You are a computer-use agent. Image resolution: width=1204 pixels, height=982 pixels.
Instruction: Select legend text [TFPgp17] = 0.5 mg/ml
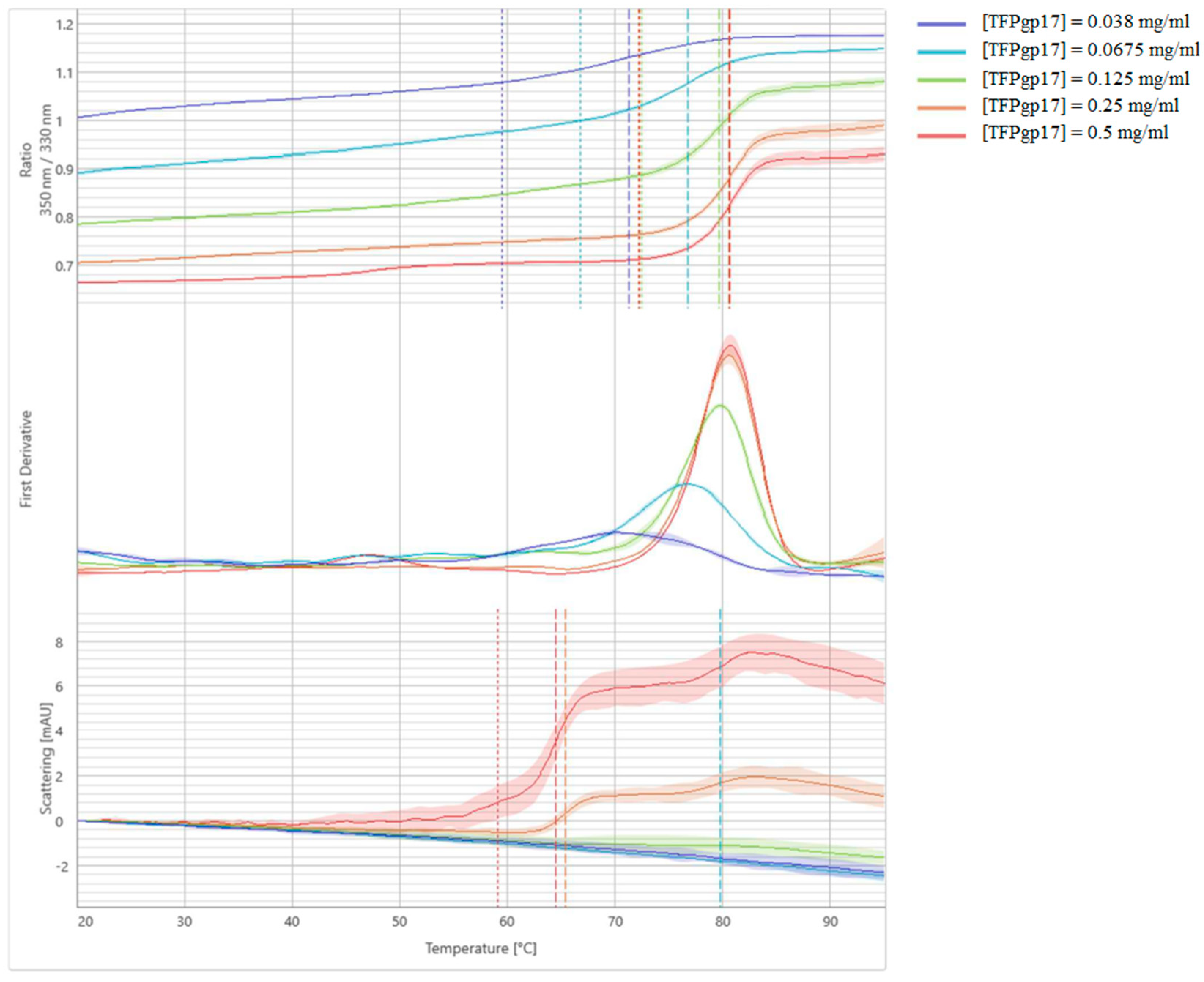click(x=1075, y=134)
